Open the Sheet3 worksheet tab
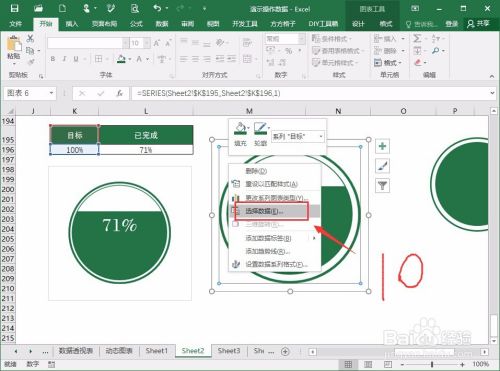This screenshot has width=500, height=371. click(229, 351)
